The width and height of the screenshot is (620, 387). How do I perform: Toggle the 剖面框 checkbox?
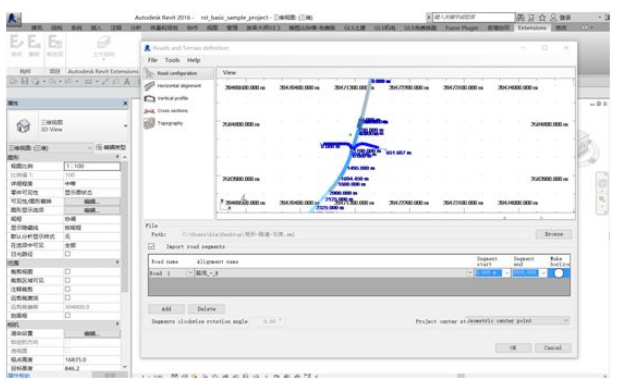tap(68, 315)
